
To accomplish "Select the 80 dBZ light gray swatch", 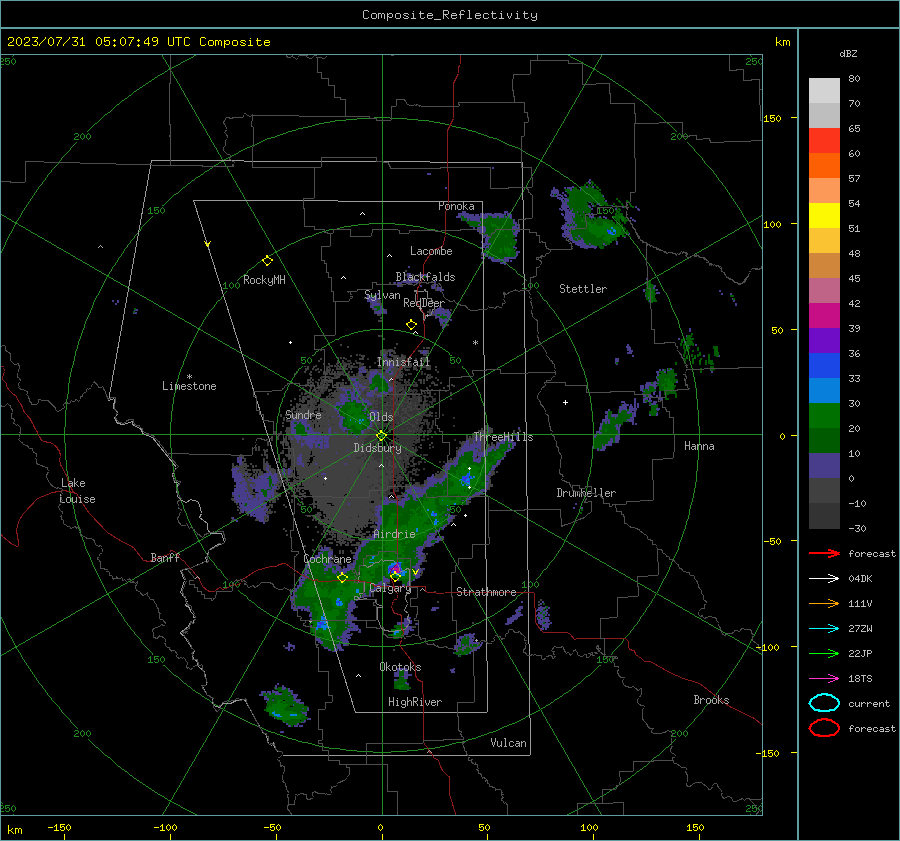I will [824, 90].
